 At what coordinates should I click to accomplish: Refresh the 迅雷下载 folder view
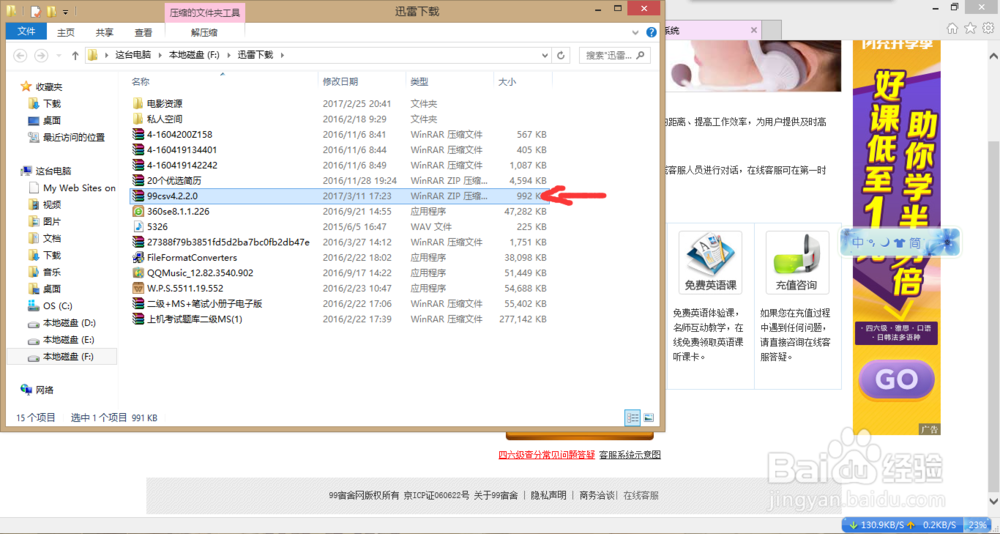(561, 56)
